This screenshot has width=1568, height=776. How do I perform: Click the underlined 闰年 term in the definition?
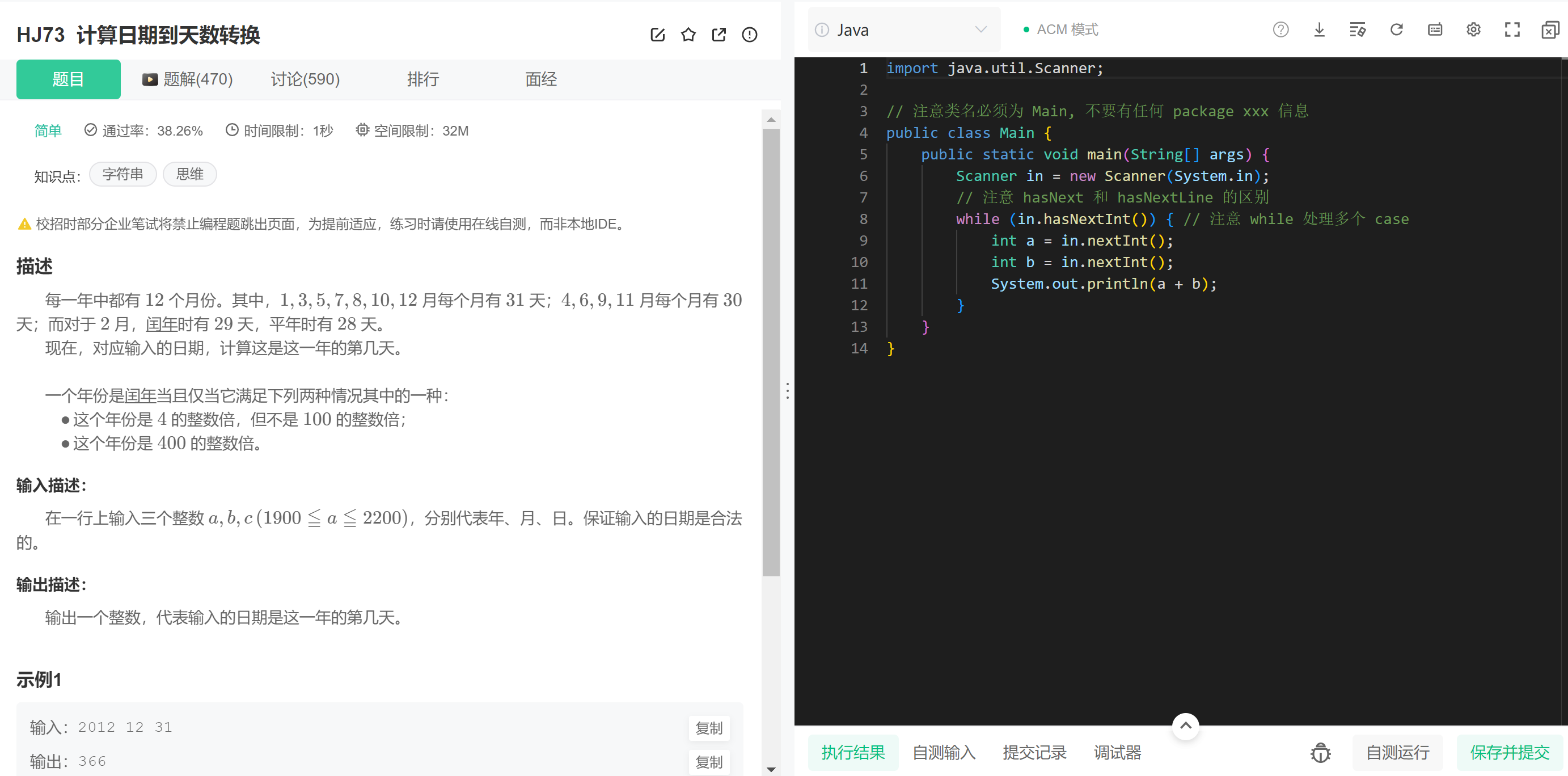(x=140, y=396)
